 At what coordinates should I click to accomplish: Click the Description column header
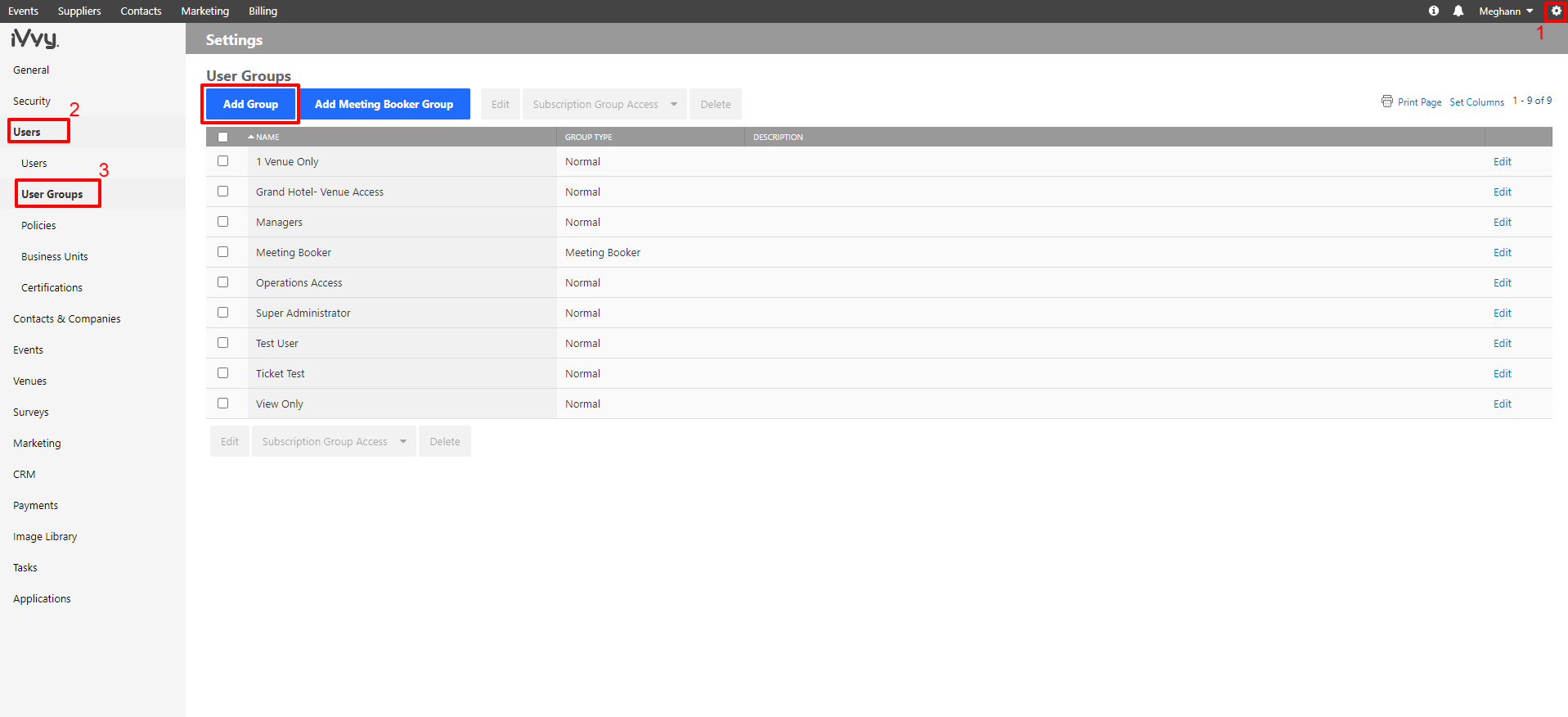click(778, 137)
